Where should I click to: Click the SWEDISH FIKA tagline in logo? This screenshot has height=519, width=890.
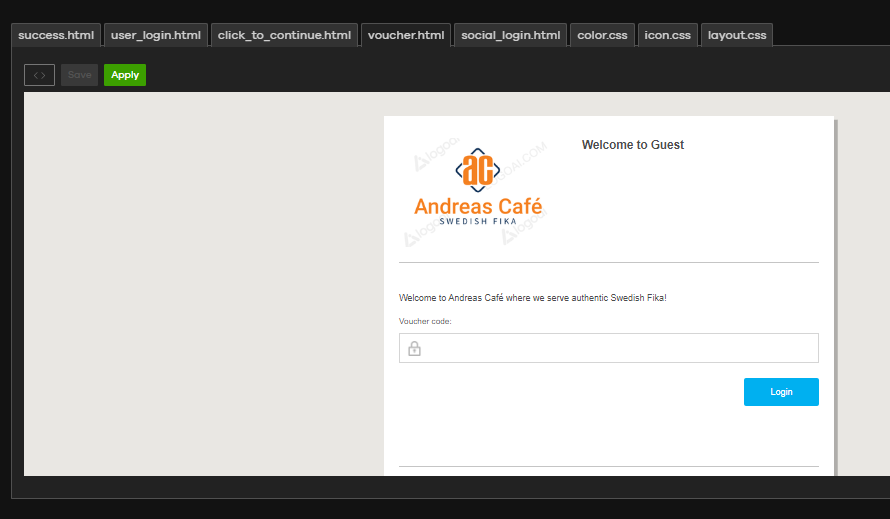pos(478,222)
